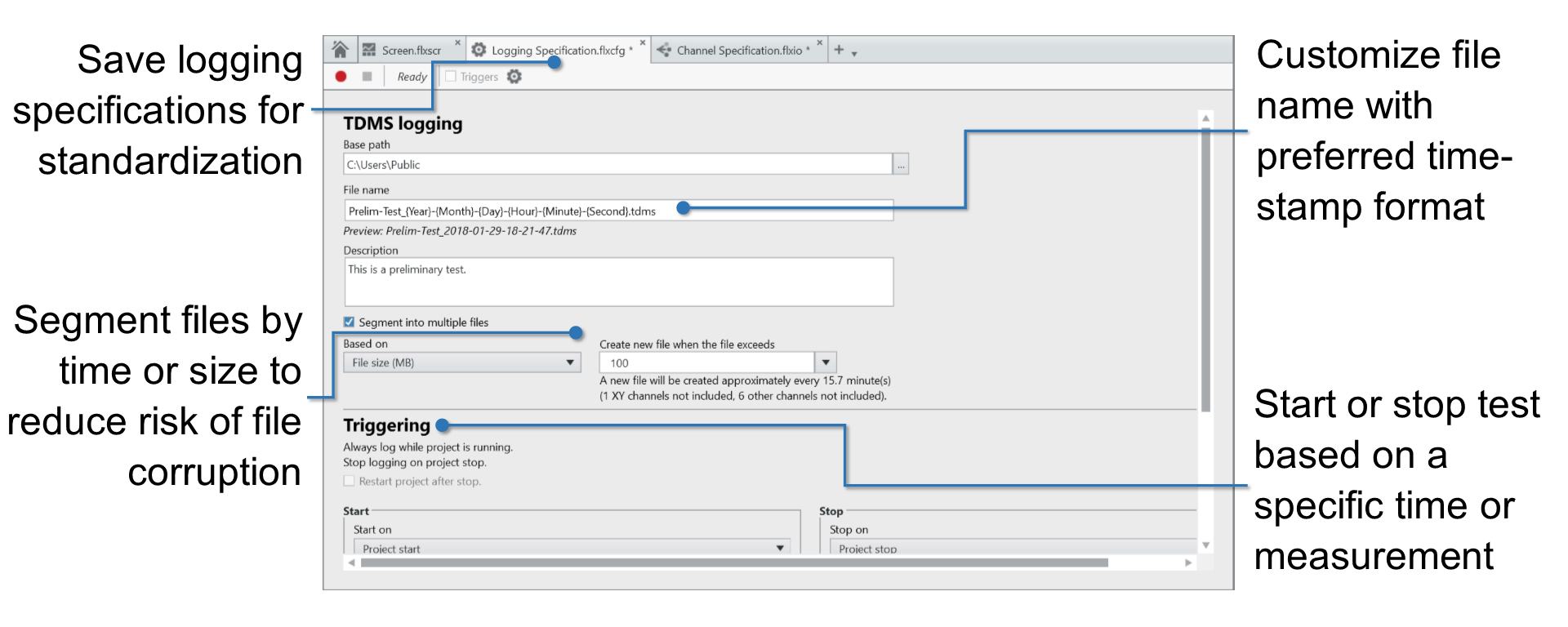Click the Home icon tab
The image size is (1568, 627).
click(x=341, y=50)
